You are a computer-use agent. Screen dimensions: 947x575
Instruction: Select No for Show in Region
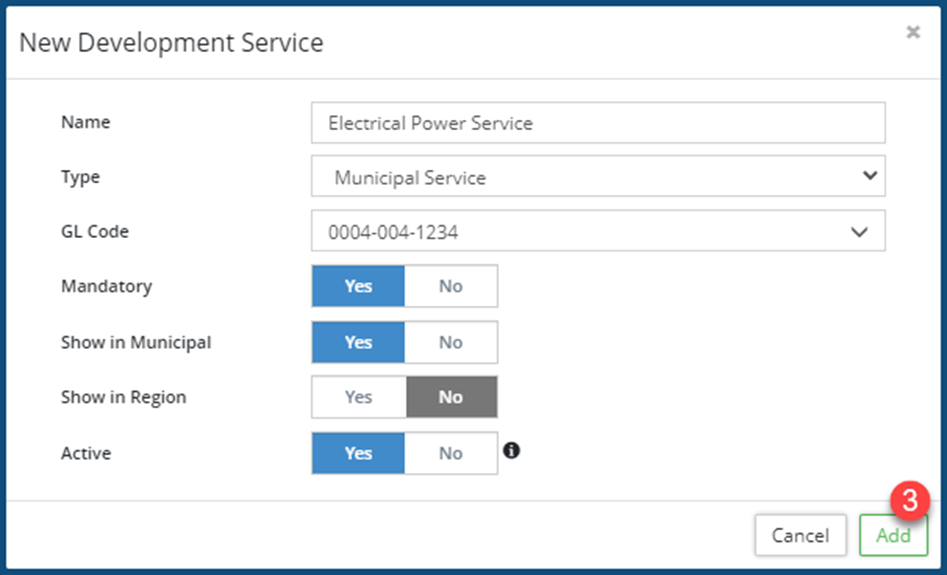pos(451,397)
